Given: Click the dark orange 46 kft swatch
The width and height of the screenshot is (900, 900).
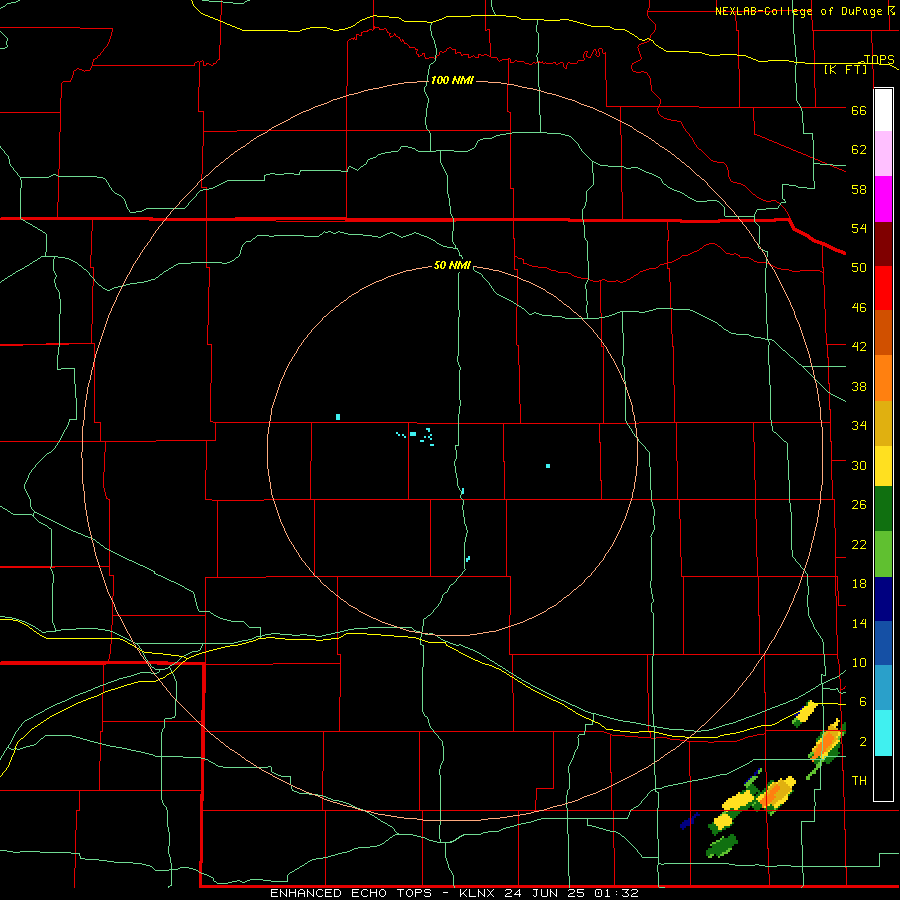Looking at the screenshot, I should pos(883,332).
